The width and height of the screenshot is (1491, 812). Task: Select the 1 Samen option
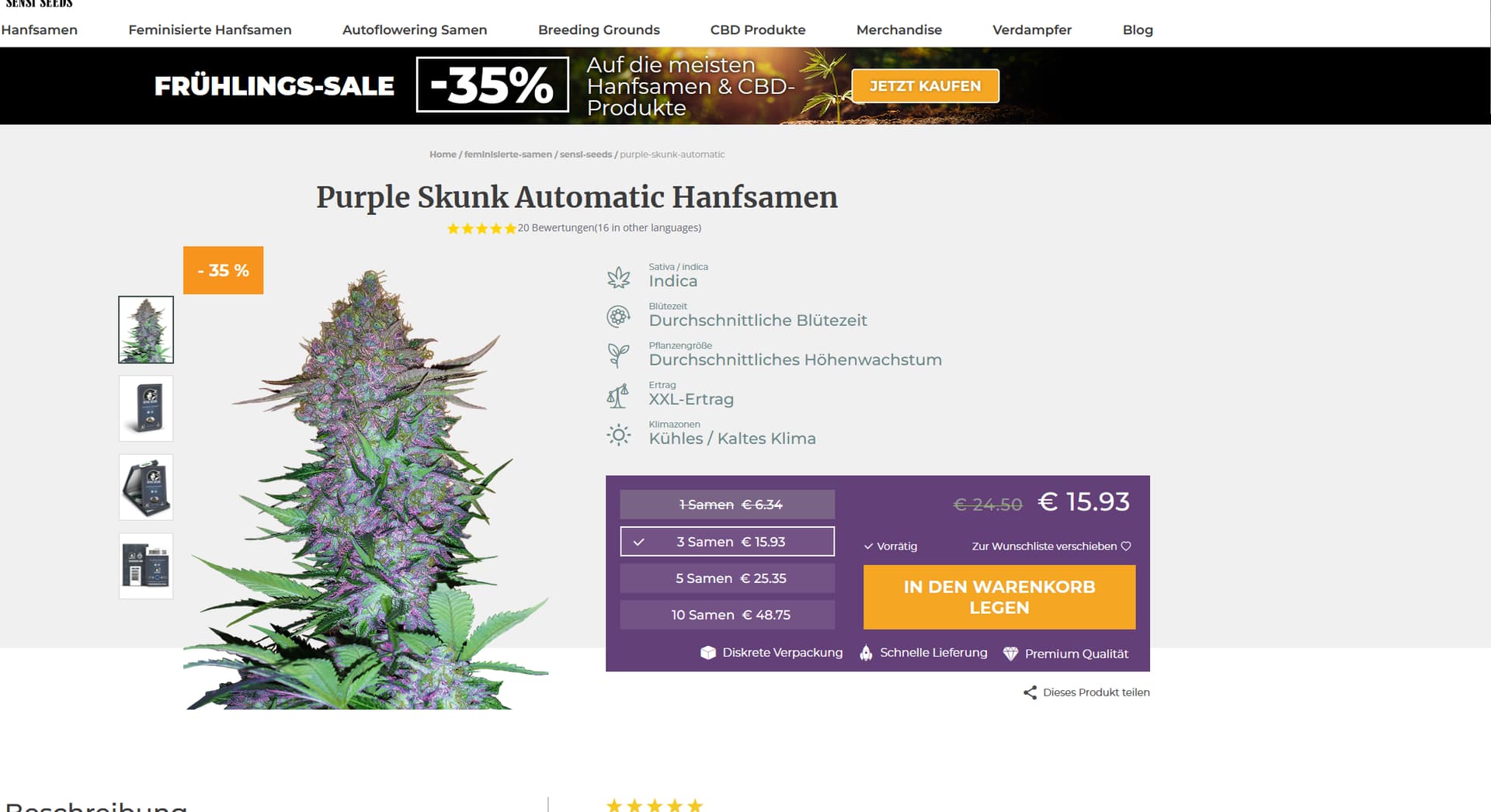[x=727, y=505]
